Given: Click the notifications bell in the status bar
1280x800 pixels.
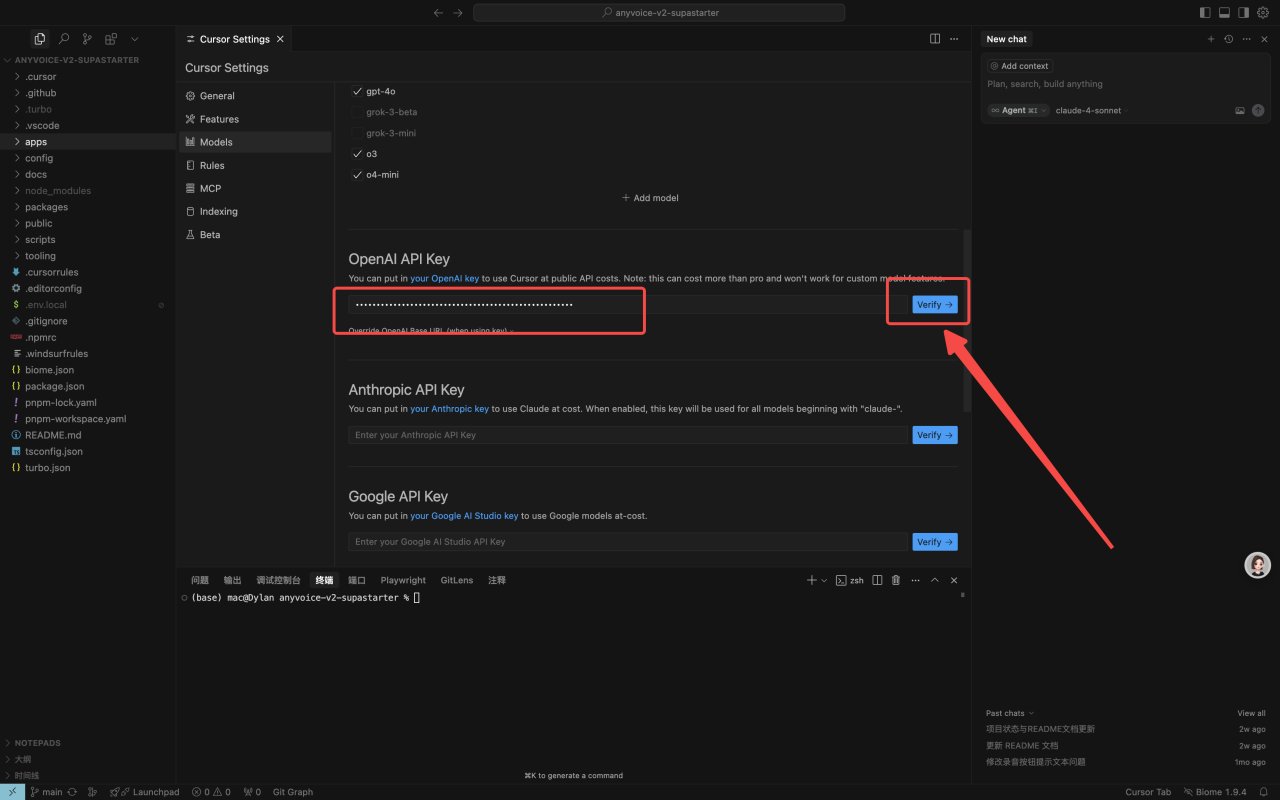Looking at the screenshot, I should point(1265,792).
